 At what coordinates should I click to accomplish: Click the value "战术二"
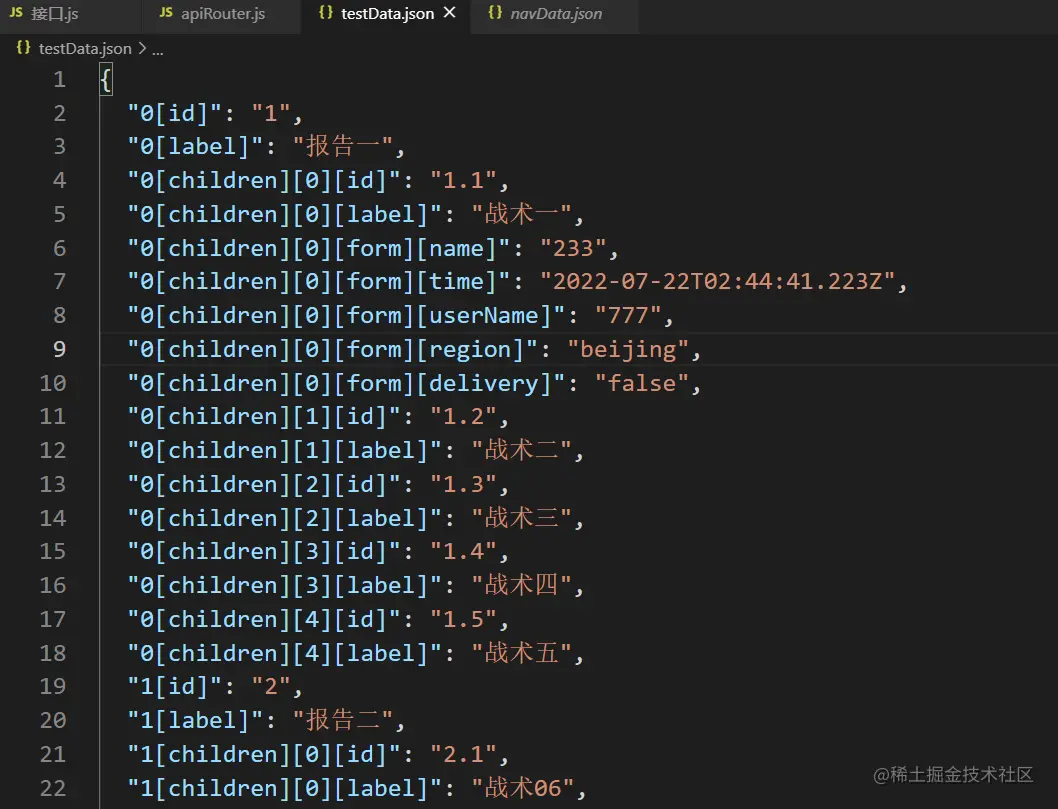point(522,450)
